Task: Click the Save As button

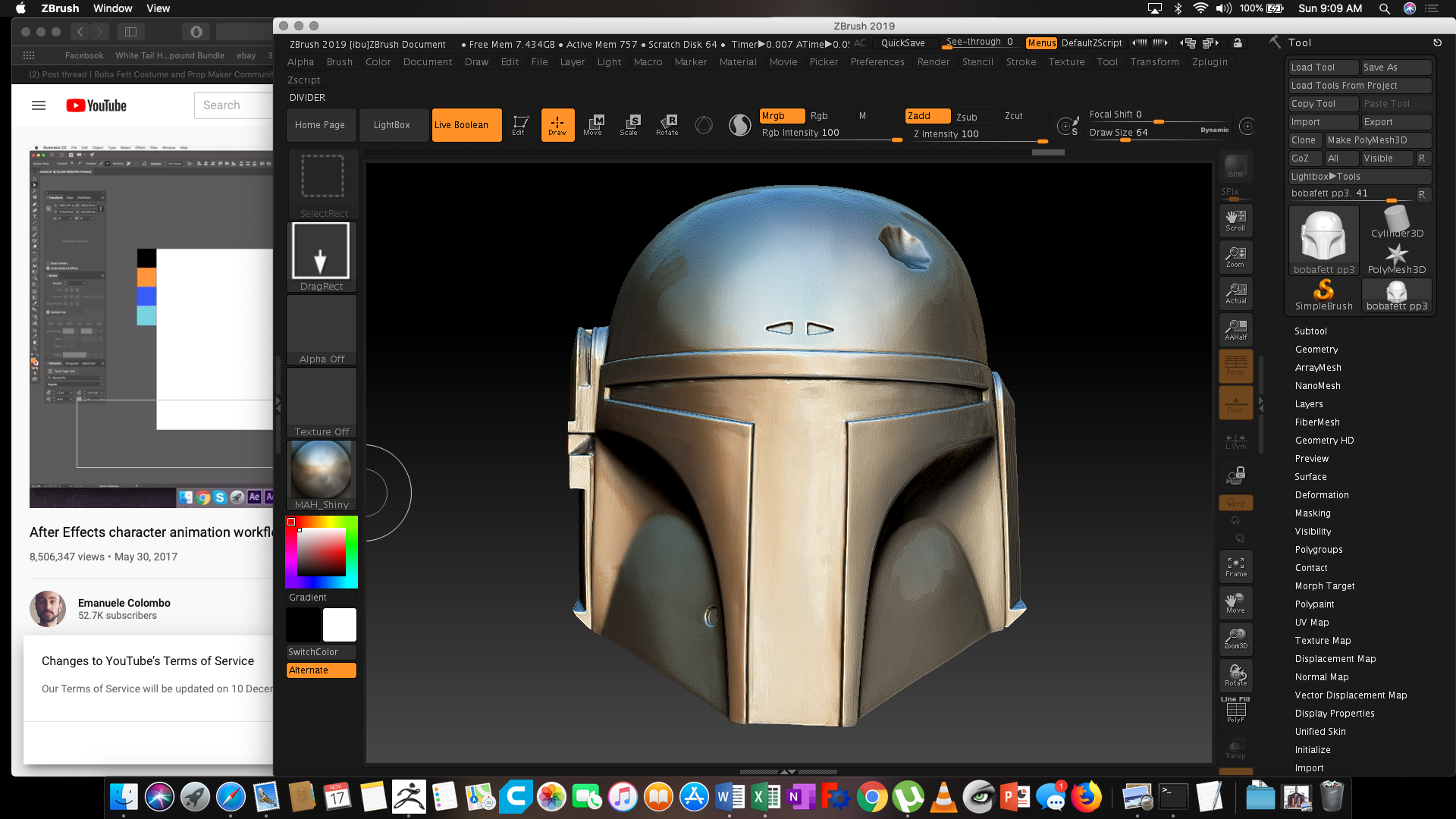Action: tap(1396, 67)
